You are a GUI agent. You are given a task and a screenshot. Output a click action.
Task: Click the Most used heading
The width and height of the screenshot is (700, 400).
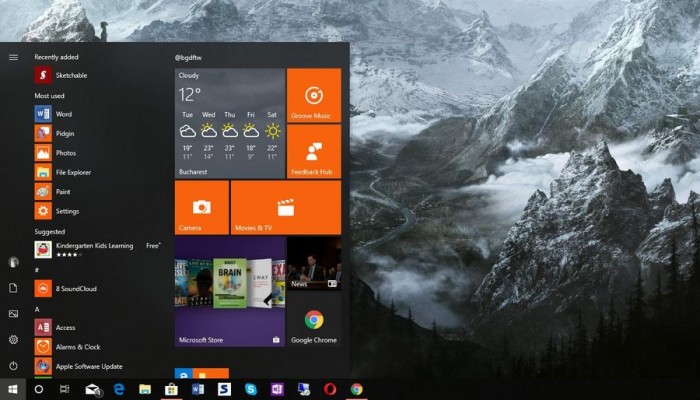(50, 96)
